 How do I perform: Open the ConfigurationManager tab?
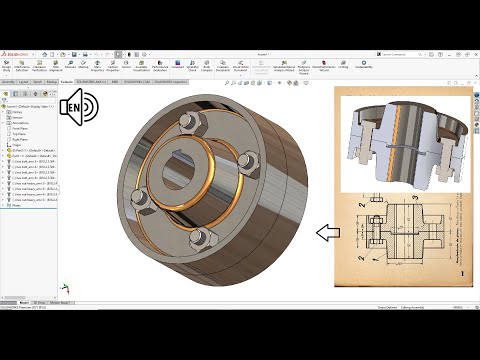(x=25, y=94)
